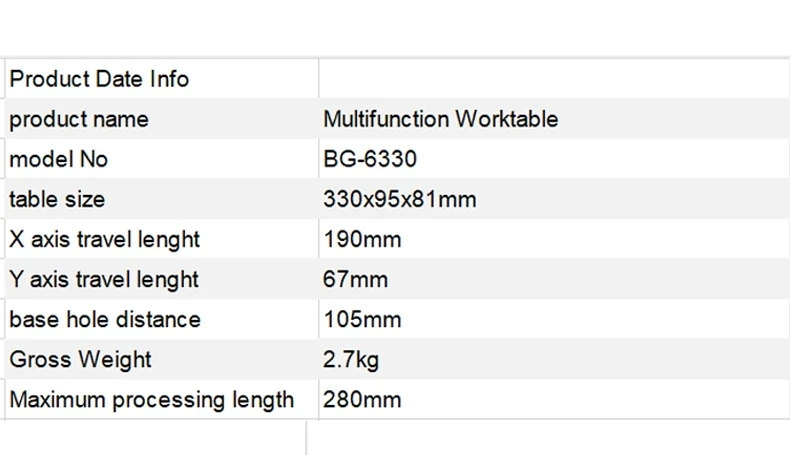
Task: Click the 'Product Date Info' header cell
Action: (x=99, y=79)
